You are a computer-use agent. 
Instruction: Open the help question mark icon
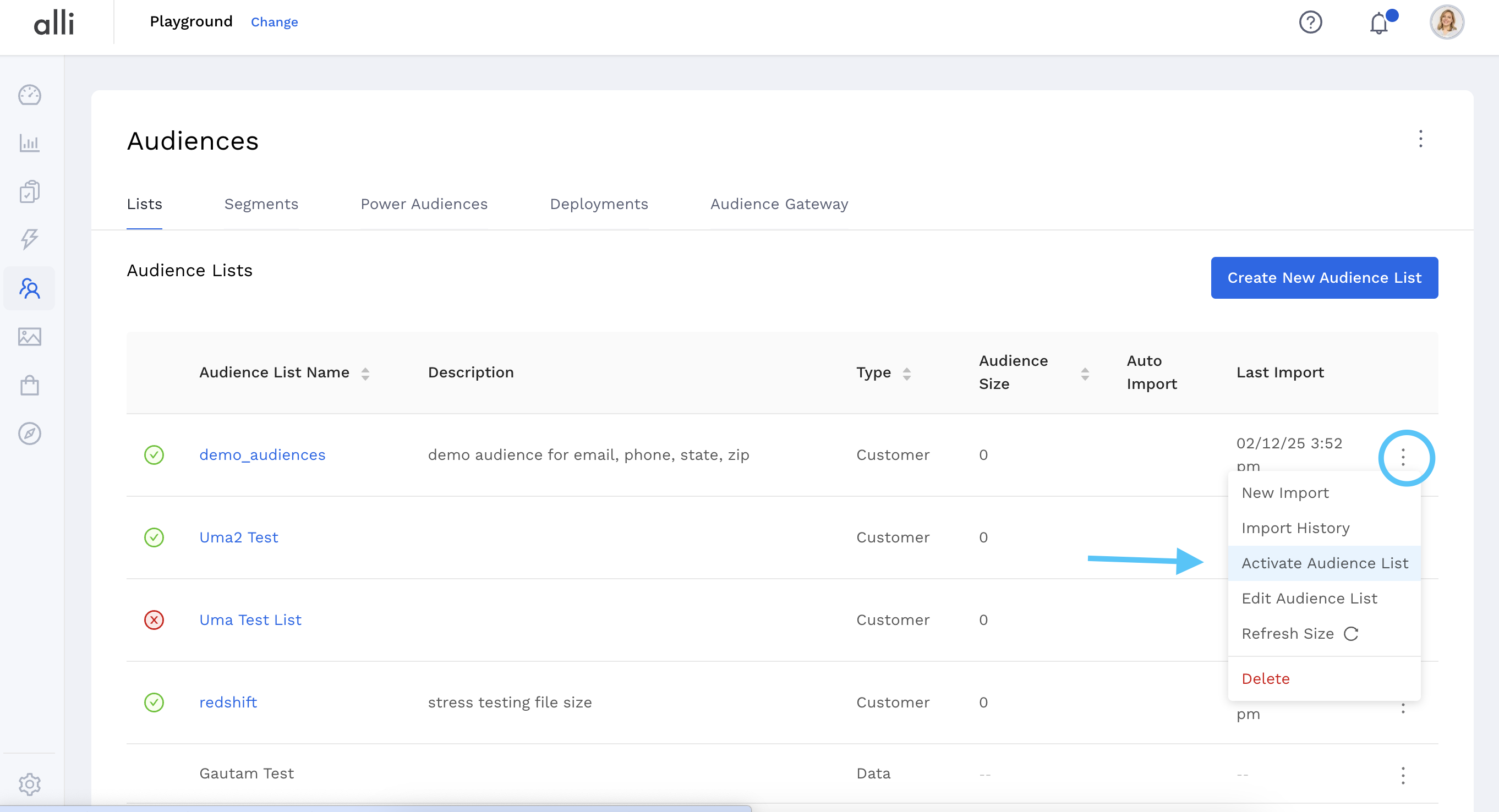click(x=1310, y=23)
